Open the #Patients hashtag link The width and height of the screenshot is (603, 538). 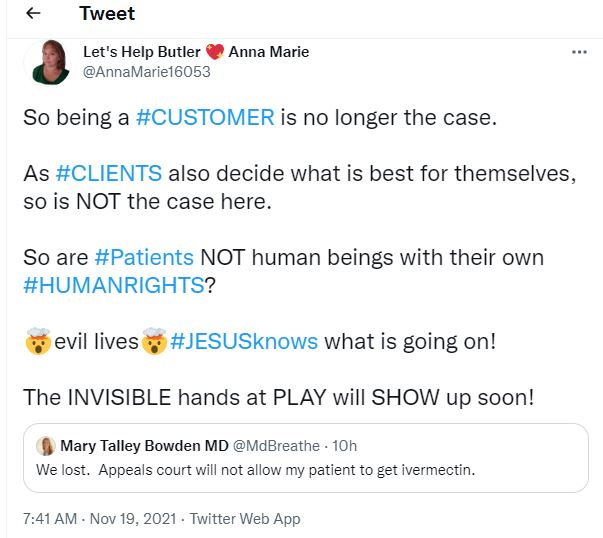tap(146, 257)
